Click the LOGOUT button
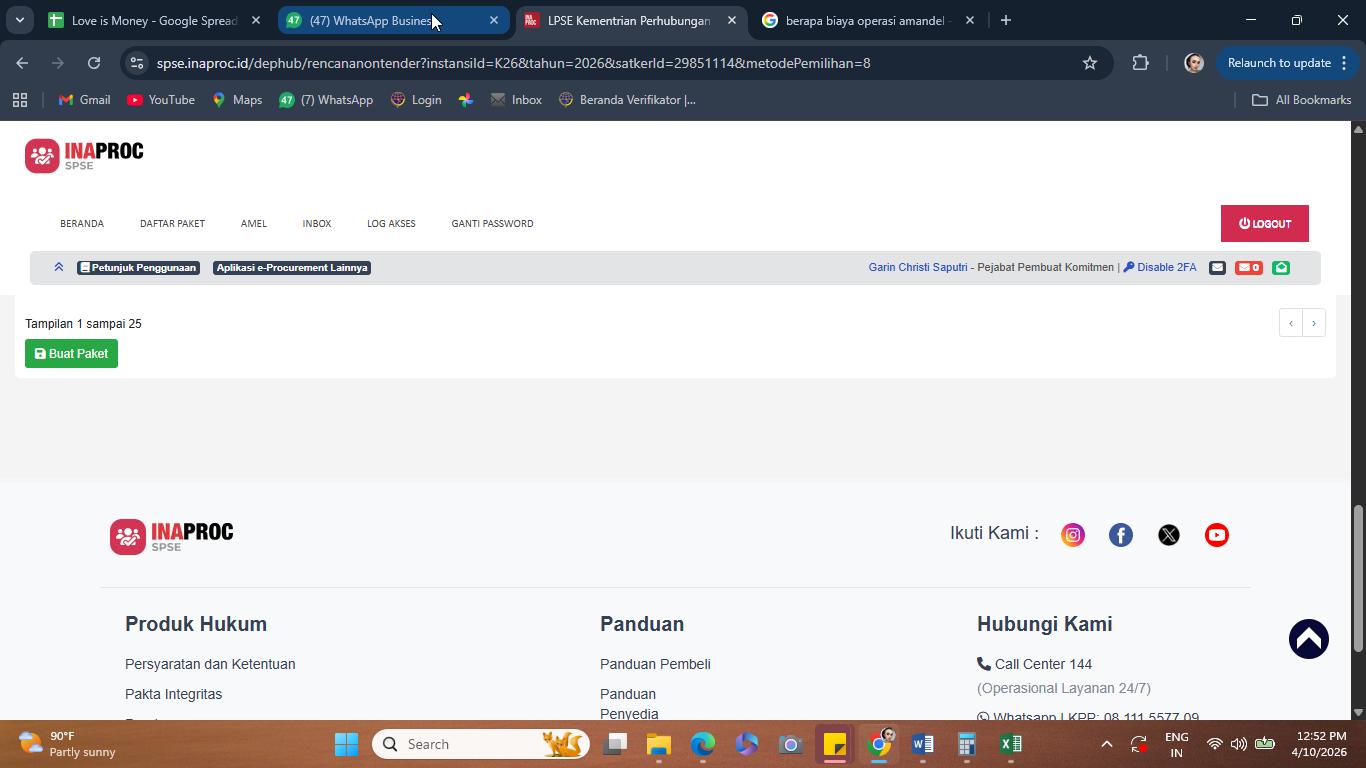1366x768 pixels. click(1265, 224)
